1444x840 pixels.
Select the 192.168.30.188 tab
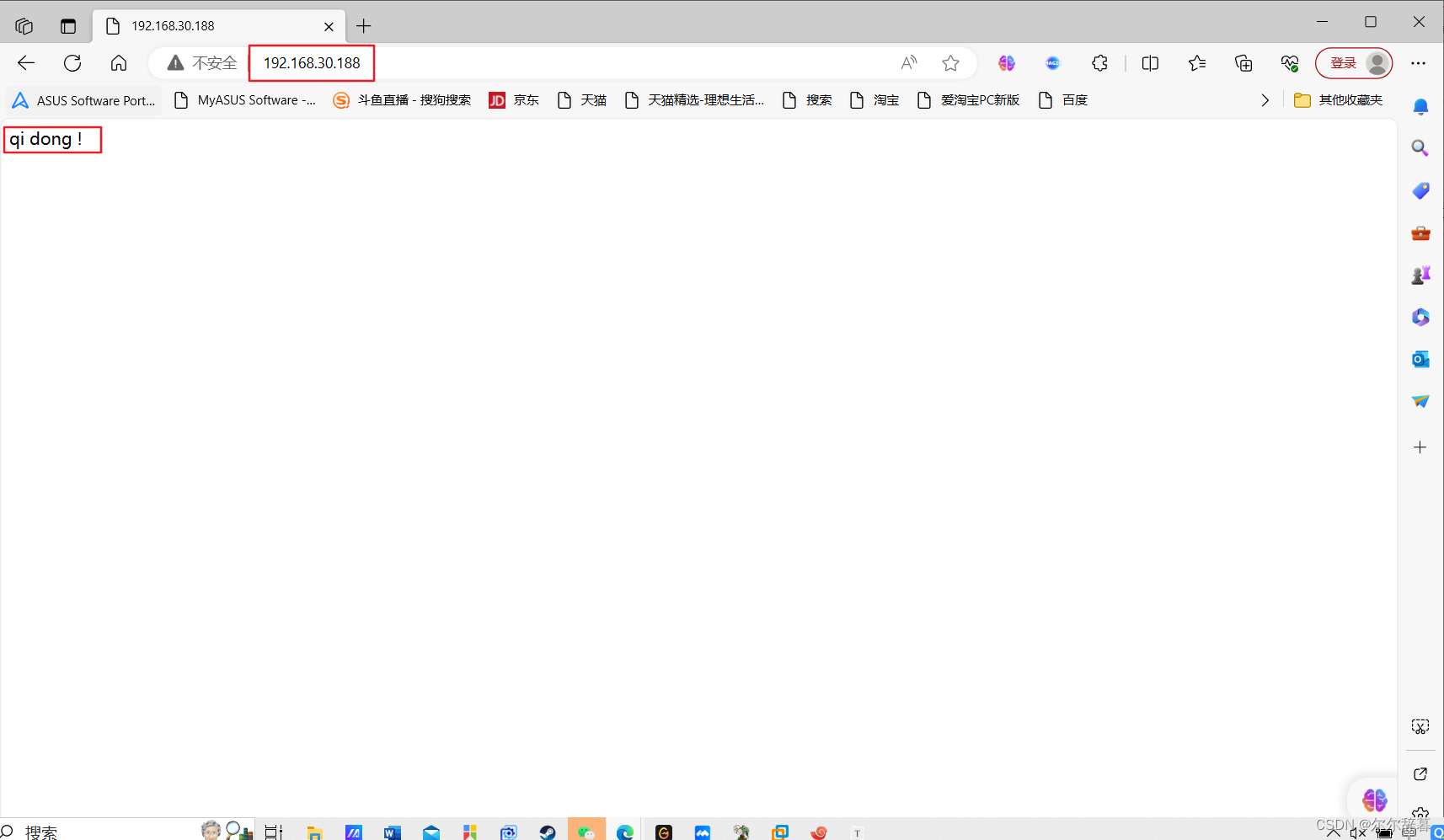pyautogui.click(x=219, y=26)
